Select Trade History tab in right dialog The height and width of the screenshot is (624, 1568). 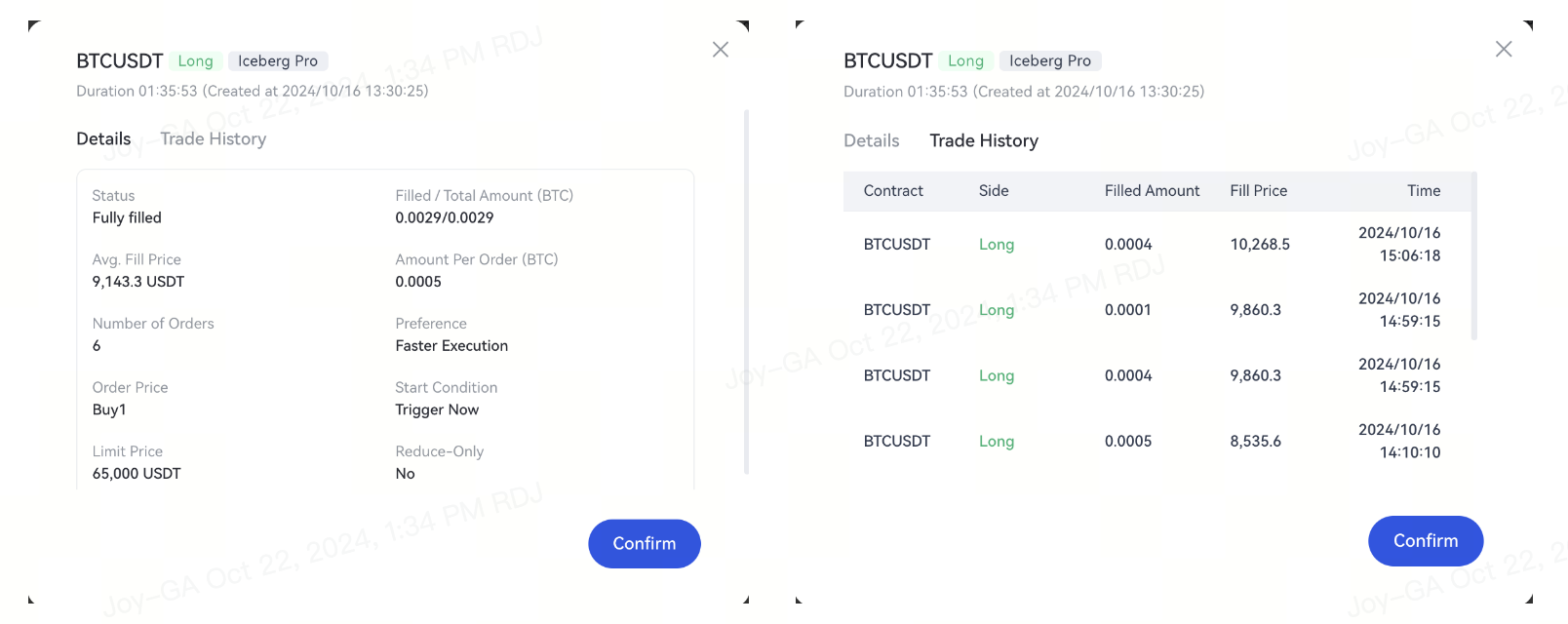pos(983,140)
